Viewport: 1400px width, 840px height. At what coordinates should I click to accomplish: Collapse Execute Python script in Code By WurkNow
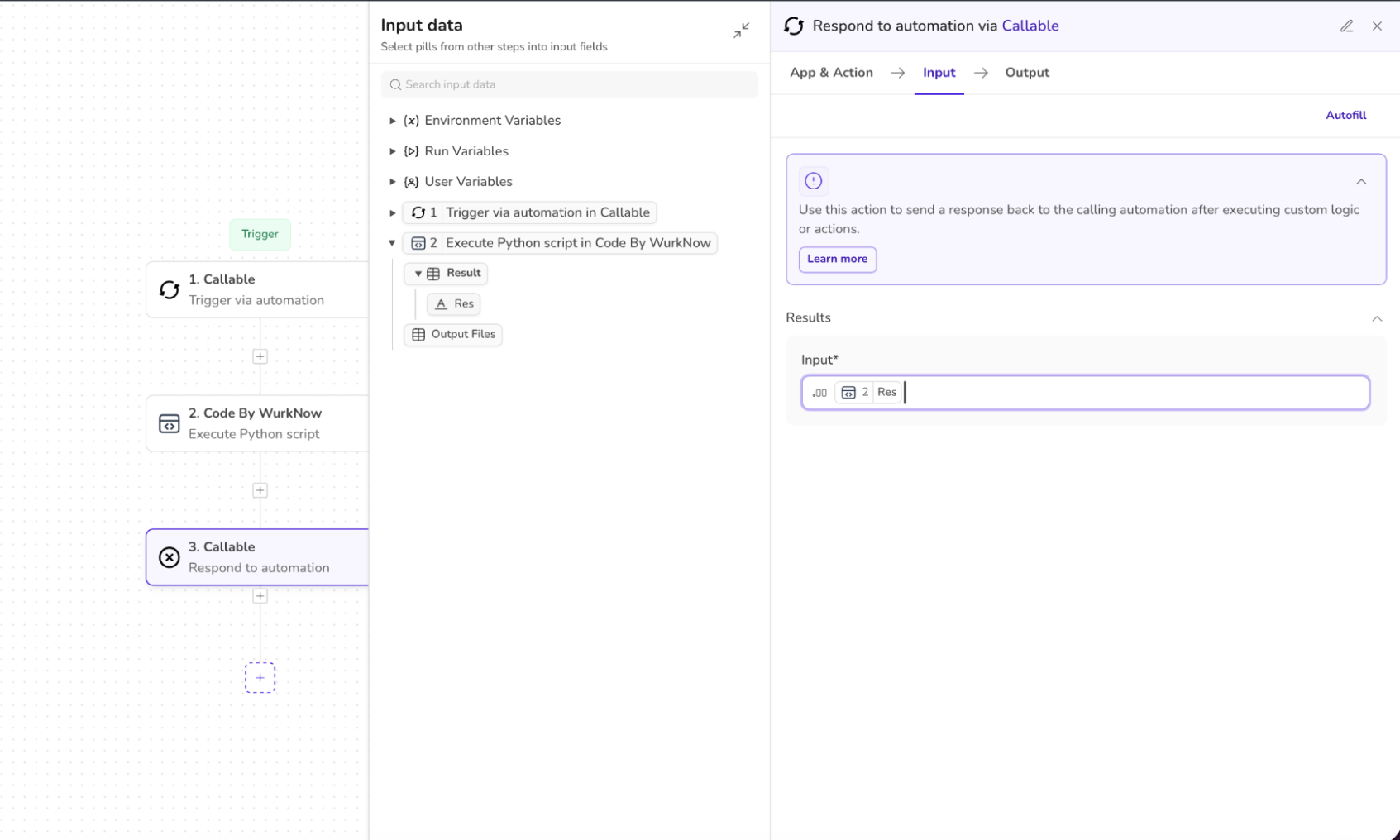coord(393,243)
